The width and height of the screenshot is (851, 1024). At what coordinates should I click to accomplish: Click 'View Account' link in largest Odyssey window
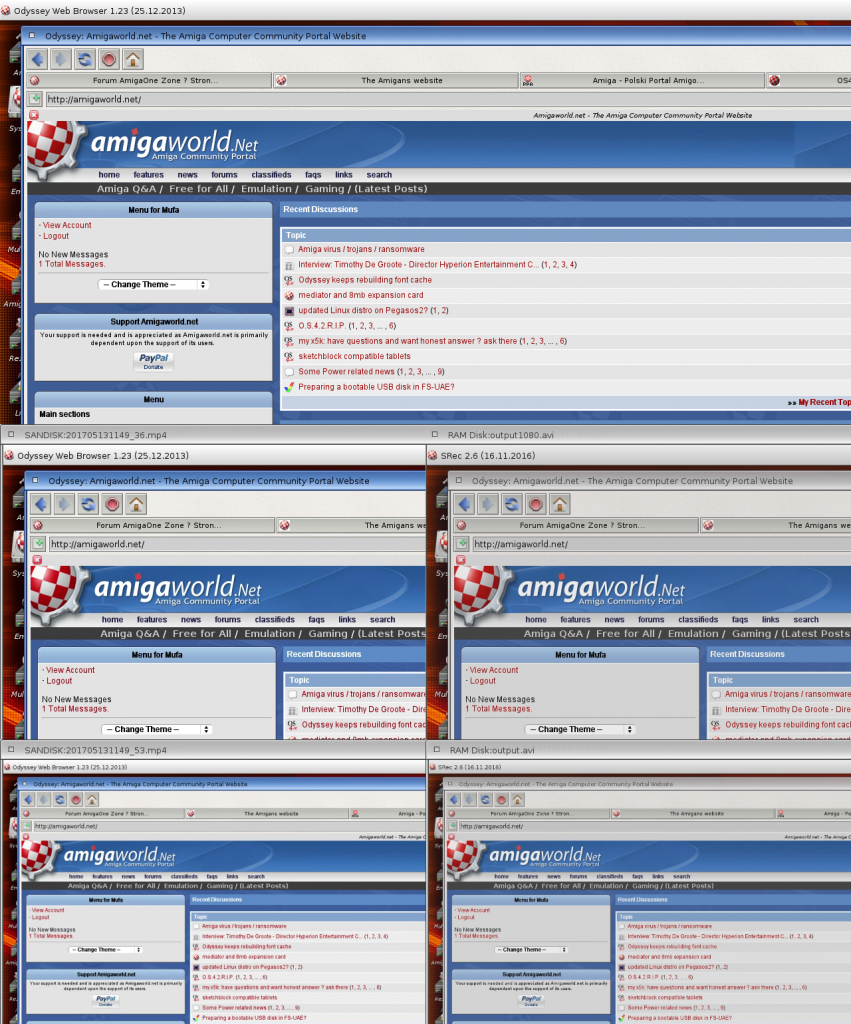(x=67, y=225)
